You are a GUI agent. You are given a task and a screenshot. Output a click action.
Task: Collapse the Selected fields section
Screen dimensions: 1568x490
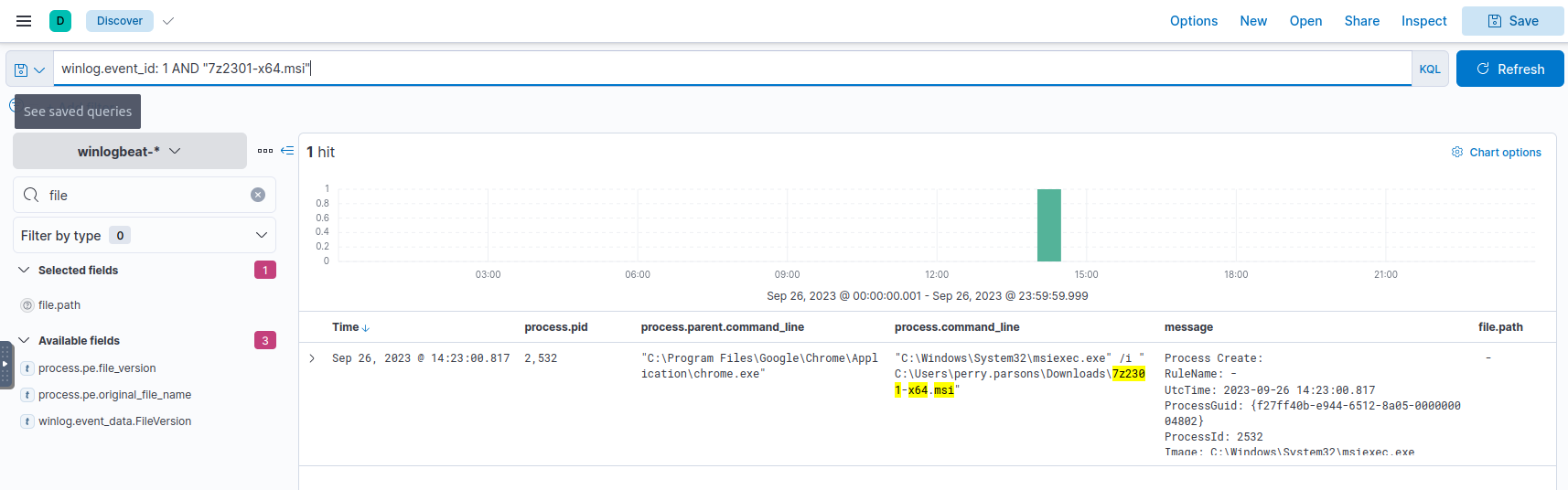tap(25, 271)
